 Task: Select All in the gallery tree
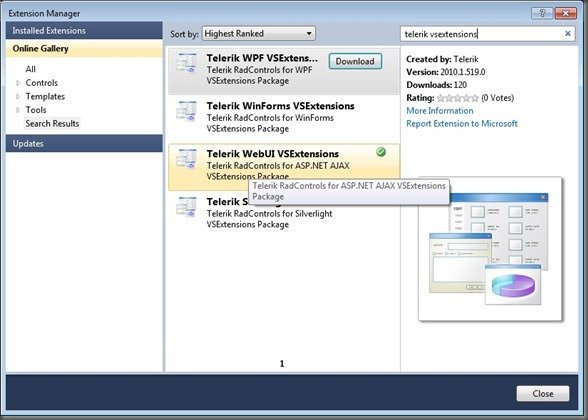coord(31,69)
